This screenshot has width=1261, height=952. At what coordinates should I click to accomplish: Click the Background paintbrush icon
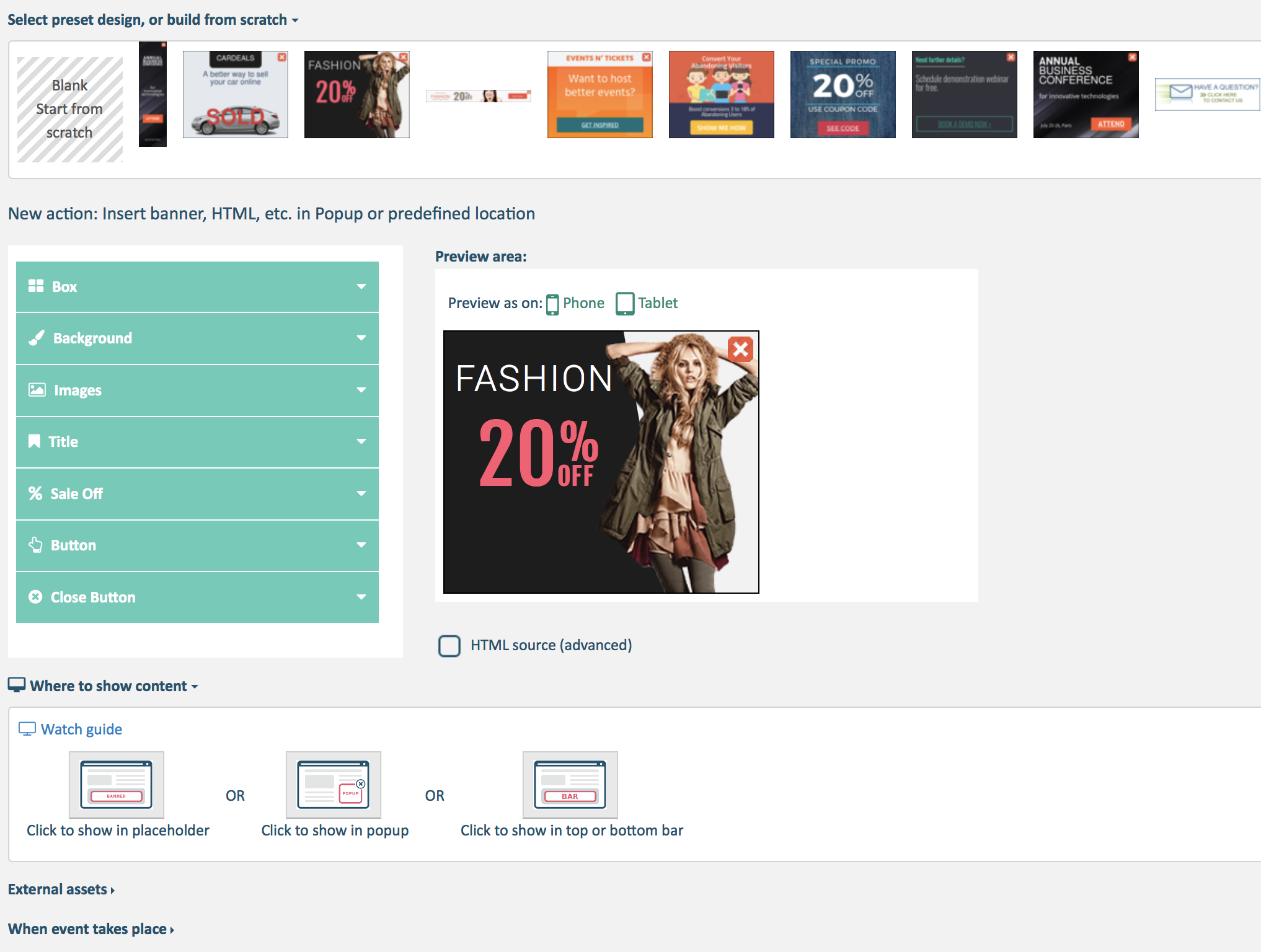click(x=37, y=338)
